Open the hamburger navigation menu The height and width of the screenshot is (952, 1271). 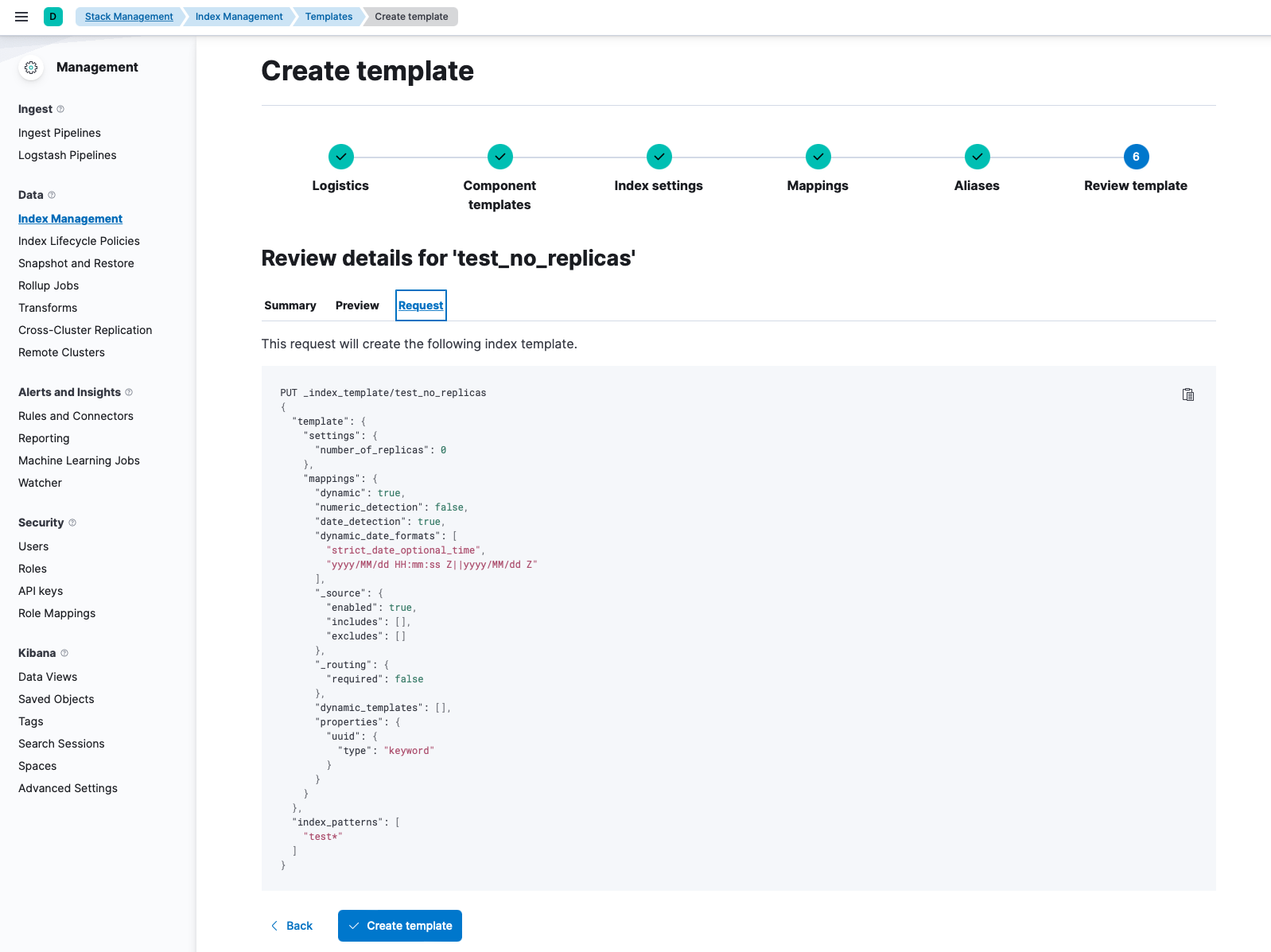pos(21,17)
